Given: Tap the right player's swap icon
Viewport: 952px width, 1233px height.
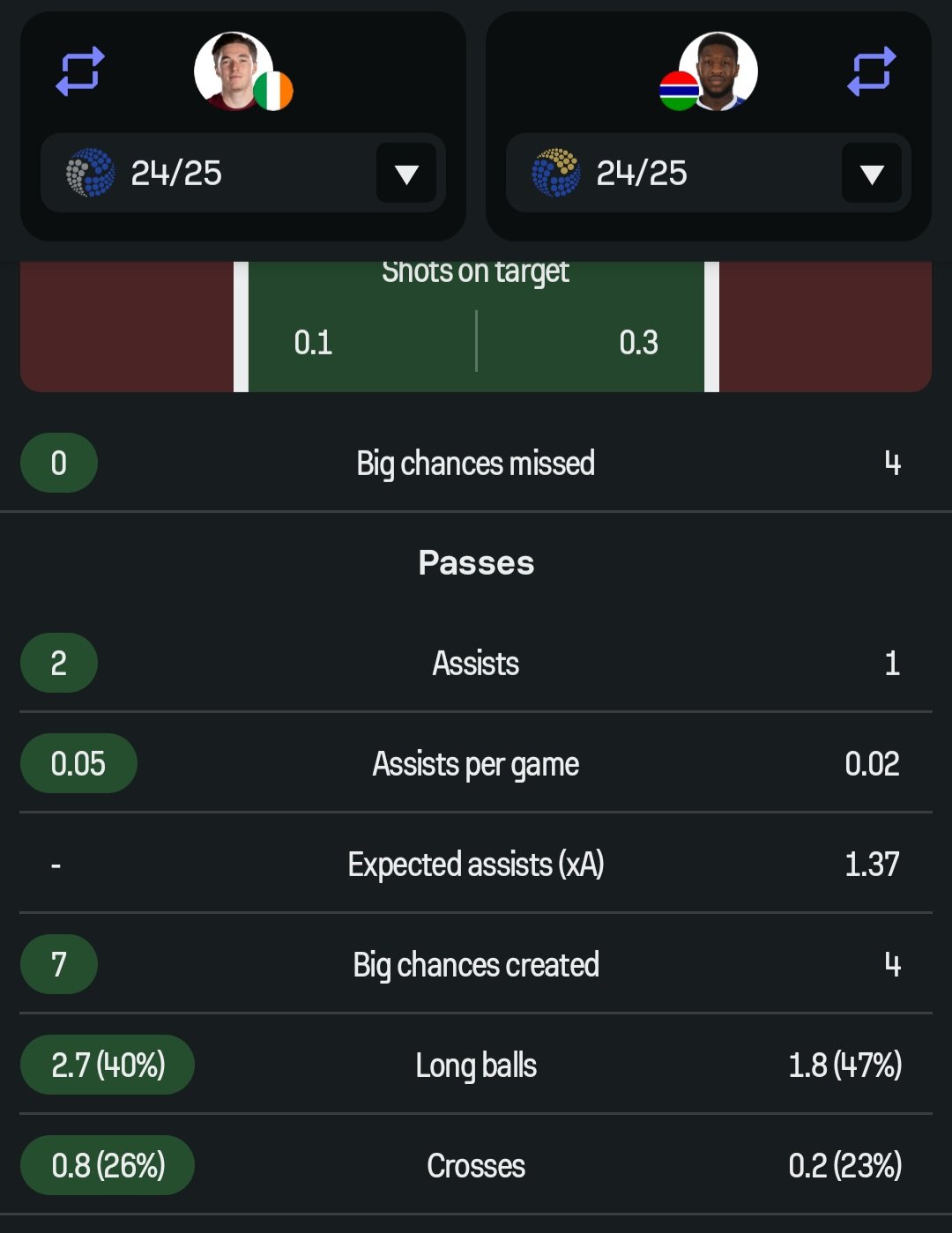Looking at the screenshot, I should 872,71.
